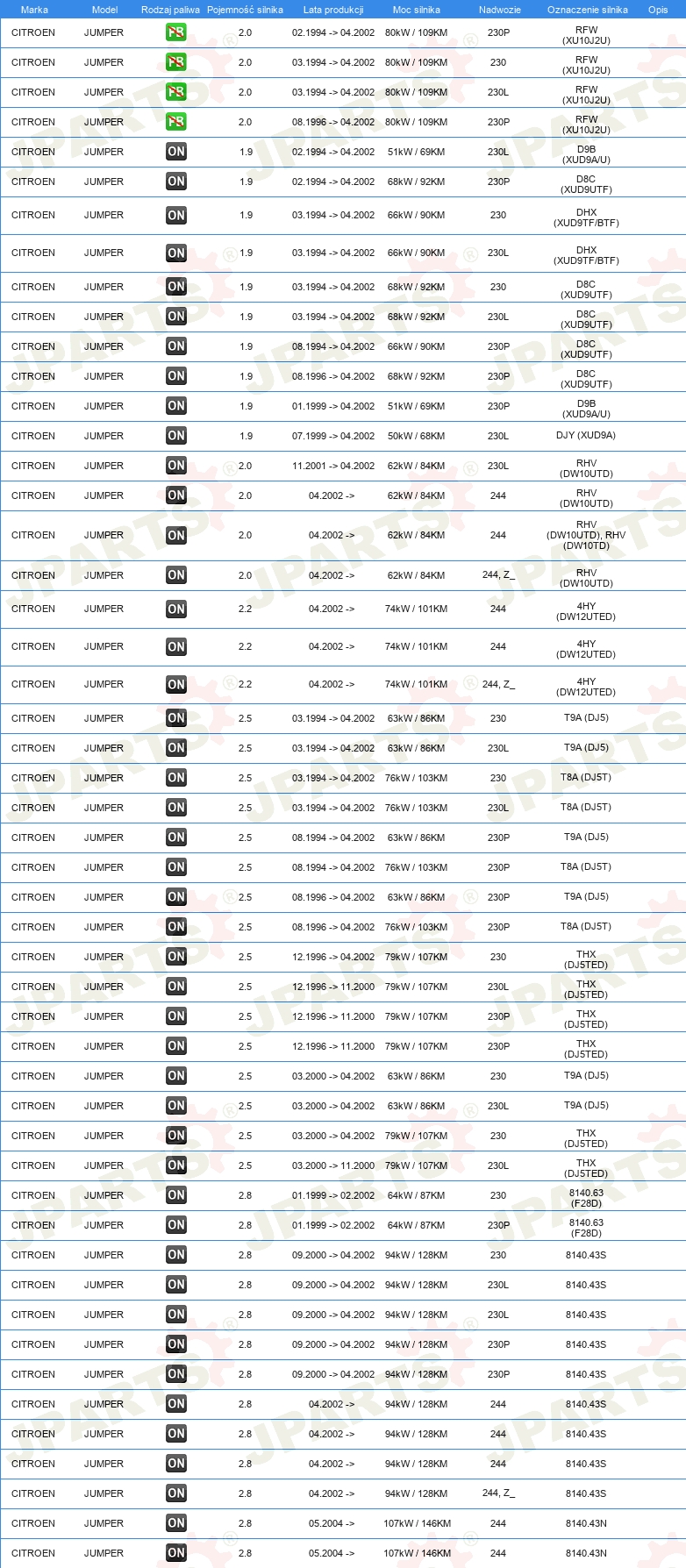Click the '01.1999 -> 04.2002' production years cell

coord(333,406)
